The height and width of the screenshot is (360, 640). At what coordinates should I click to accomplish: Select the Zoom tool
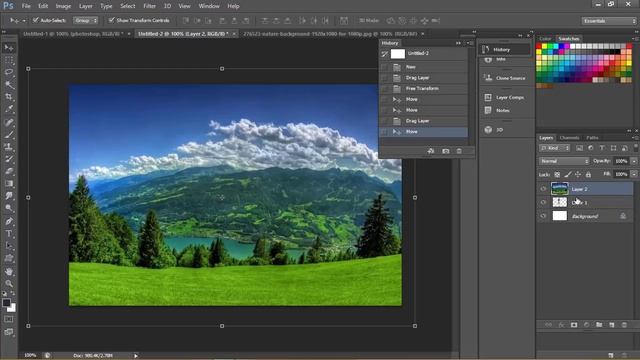(x=9, y=284)
